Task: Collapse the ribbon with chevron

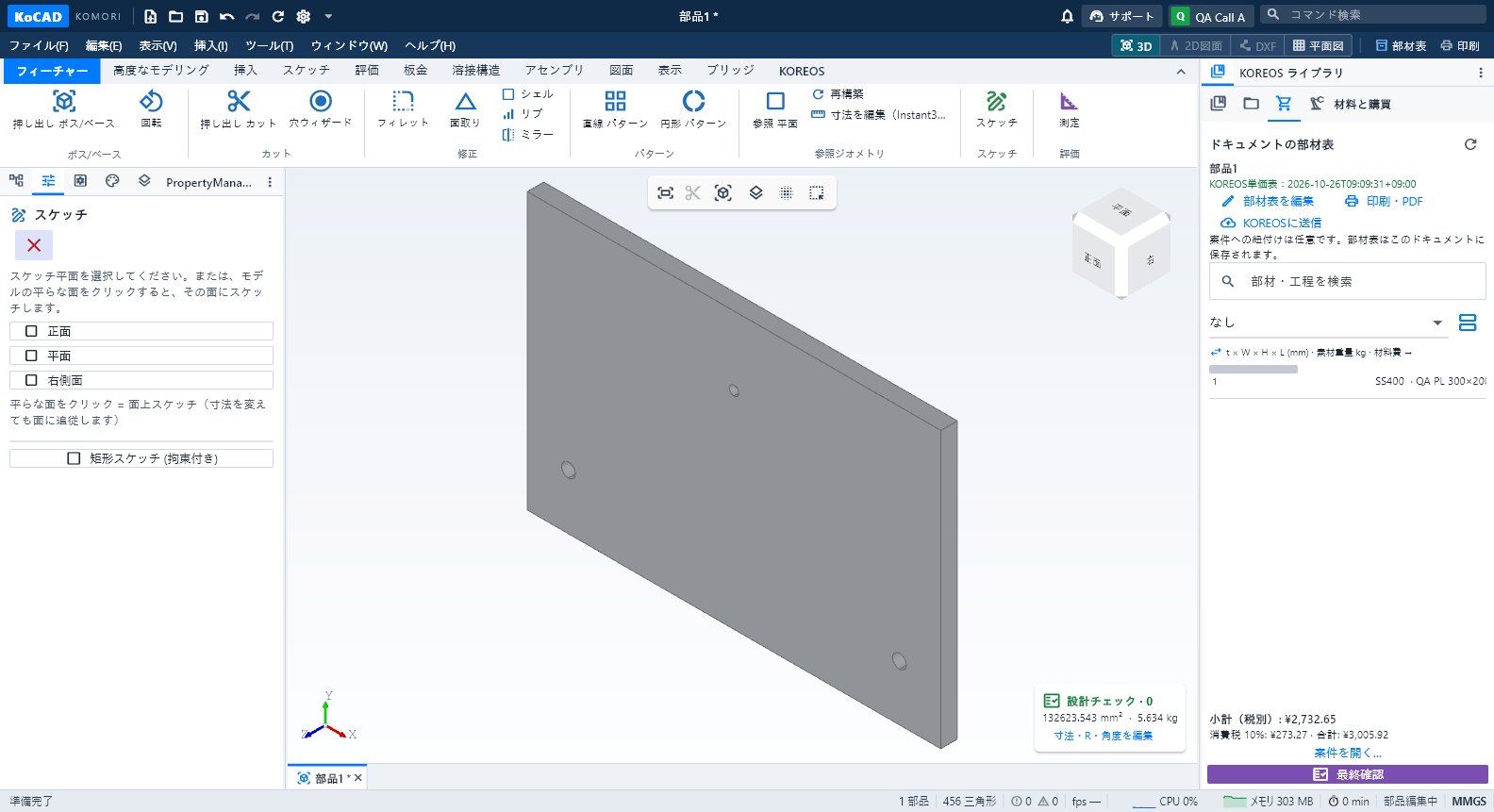Action: 1181,72
